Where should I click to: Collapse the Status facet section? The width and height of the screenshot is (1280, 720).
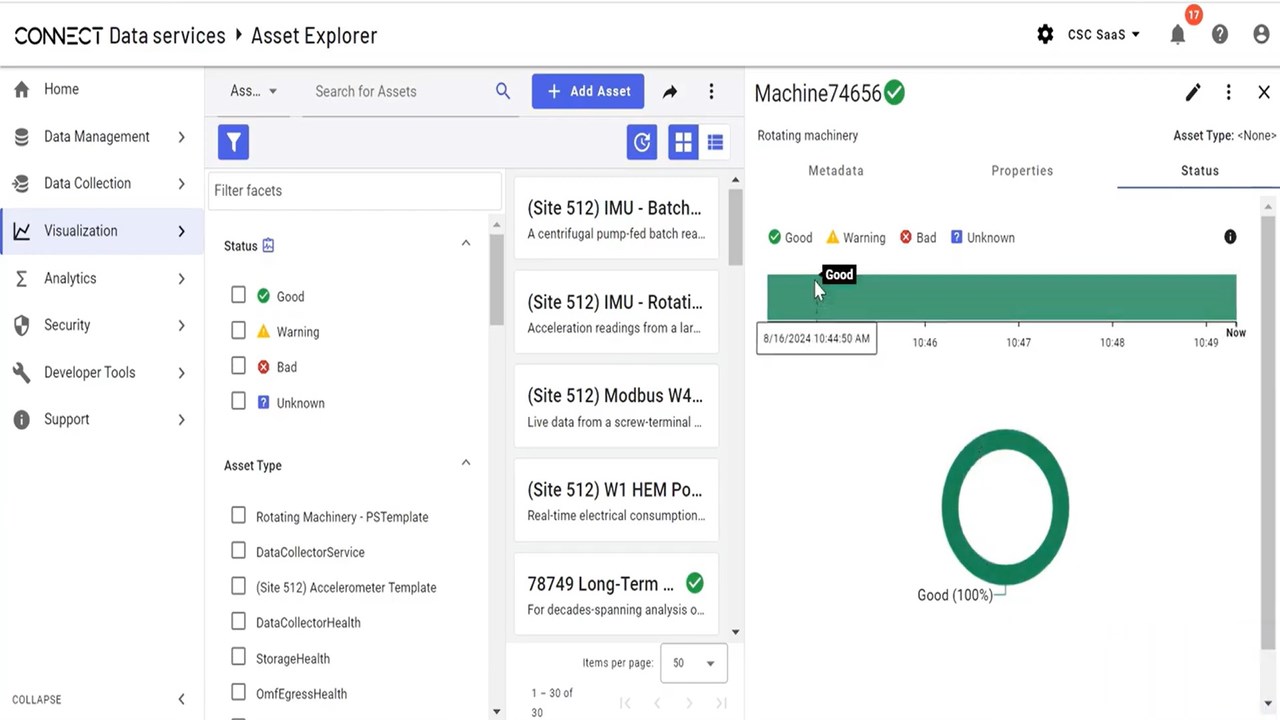coord(465,243)
